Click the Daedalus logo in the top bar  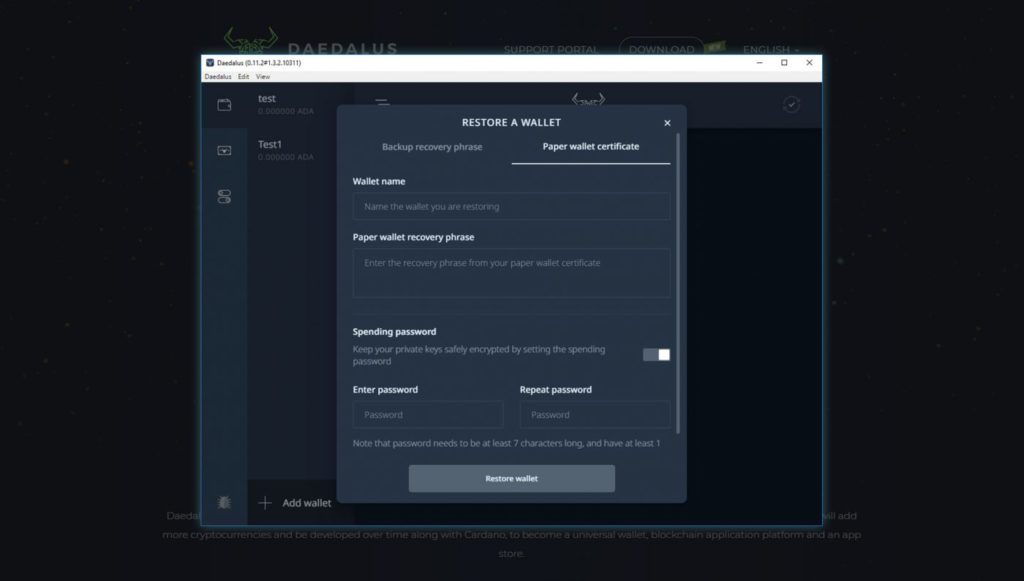[x=588, y=100]
